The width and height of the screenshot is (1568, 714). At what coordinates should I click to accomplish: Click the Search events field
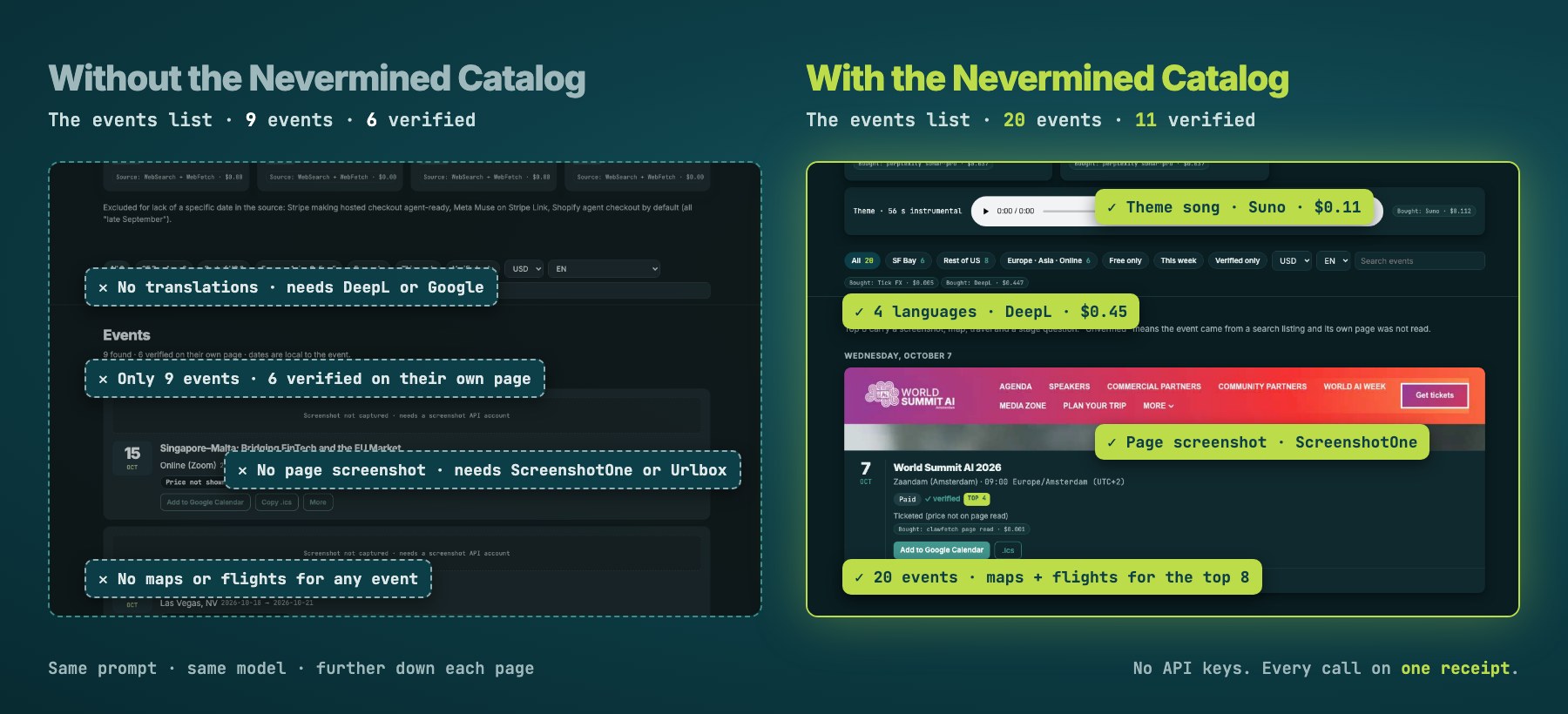pyautogui.click(x=1420, y=260)
